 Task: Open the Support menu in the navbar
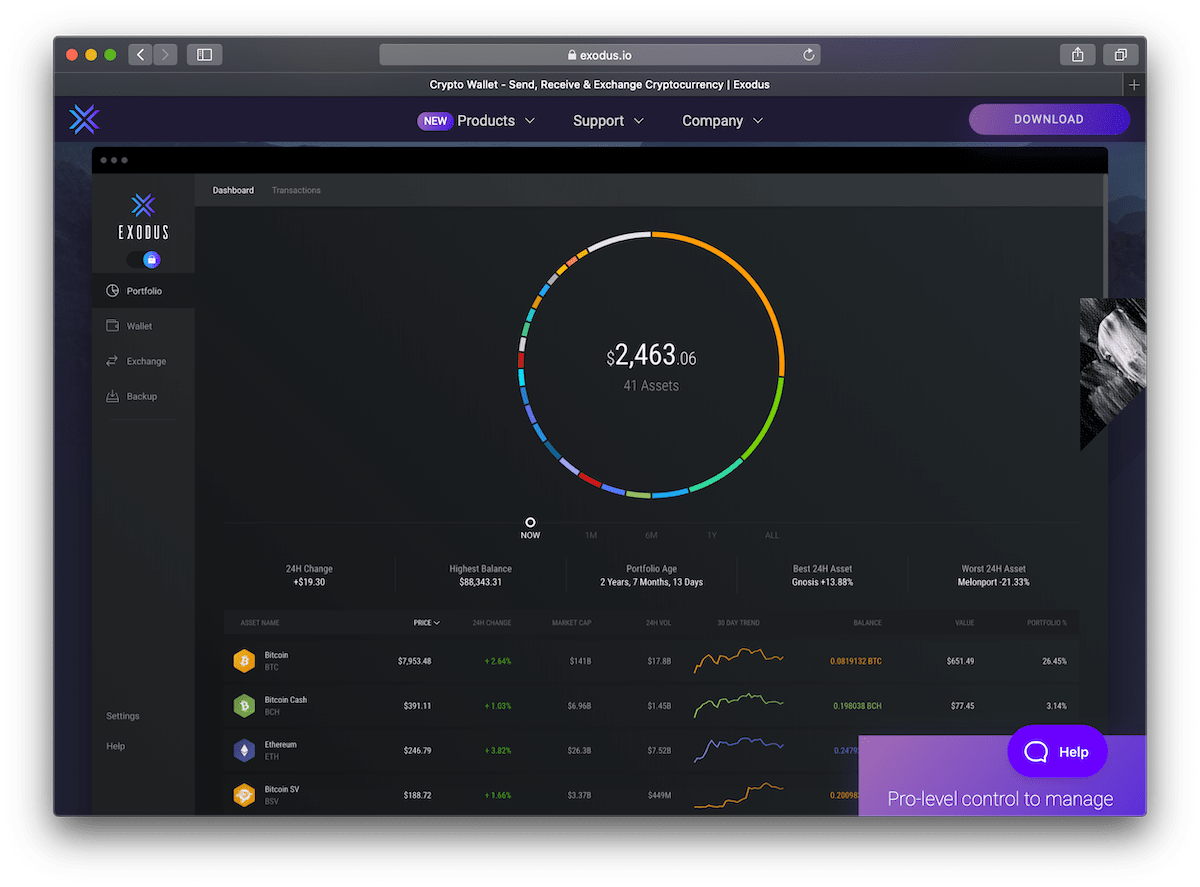(x=600, y=120)
